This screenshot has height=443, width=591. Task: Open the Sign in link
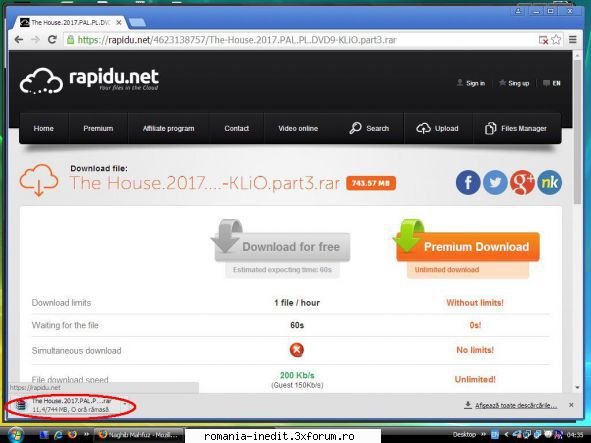tap(471, 83)
